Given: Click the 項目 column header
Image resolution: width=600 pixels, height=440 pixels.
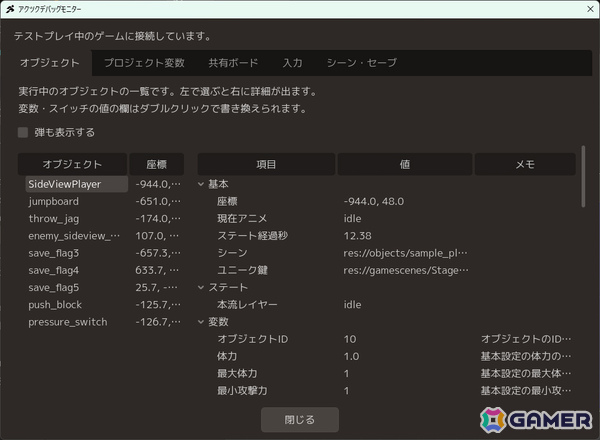Looking at the screenshot, I should point(266,164).
